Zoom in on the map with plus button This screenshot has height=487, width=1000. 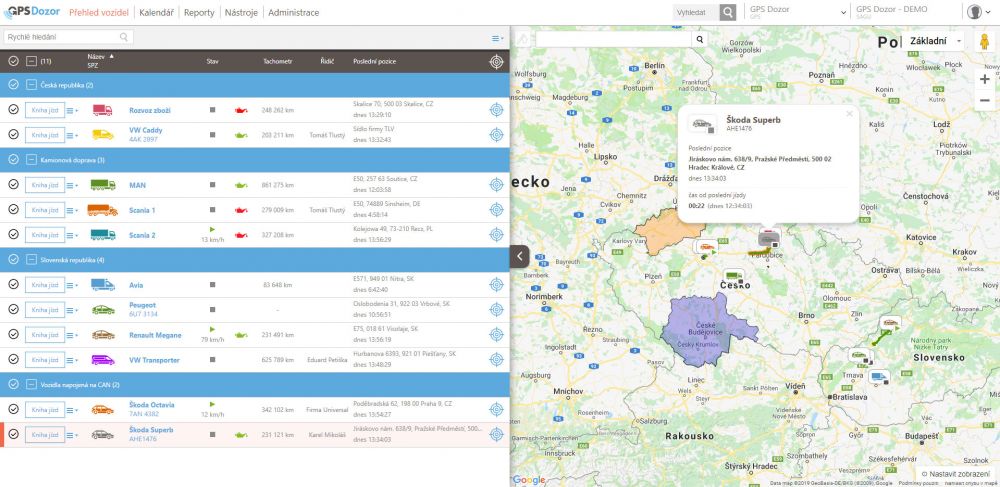984,79
